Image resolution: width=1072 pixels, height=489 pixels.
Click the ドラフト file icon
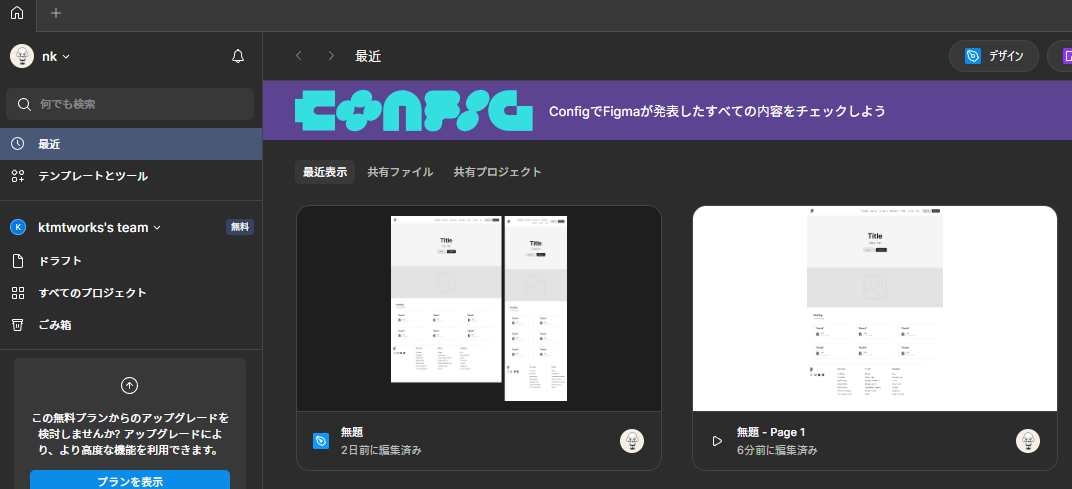pyautogui.click(x=18, y=261)
